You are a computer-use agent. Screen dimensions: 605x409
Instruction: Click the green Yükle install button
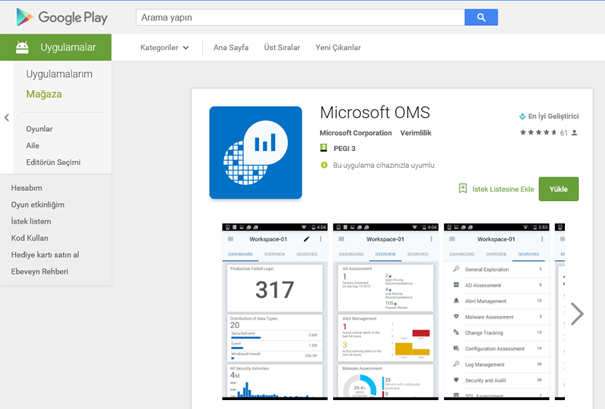(x=559, y=189)
